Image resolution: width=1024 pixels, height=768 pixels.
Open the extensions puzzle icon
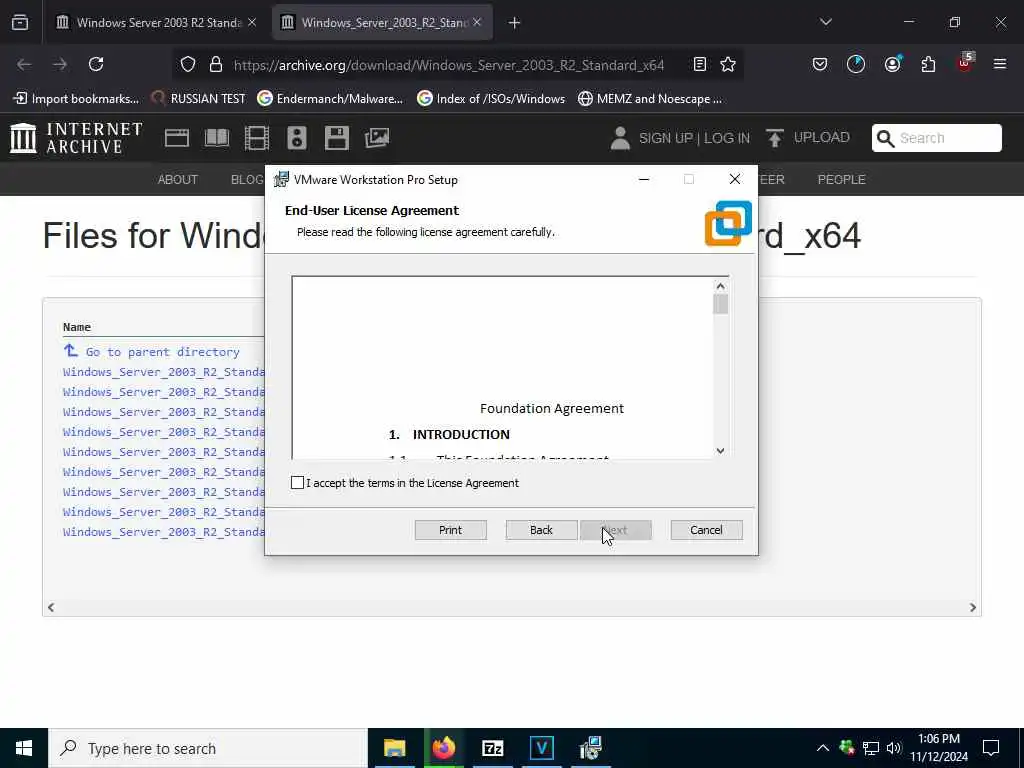point(928,64)
